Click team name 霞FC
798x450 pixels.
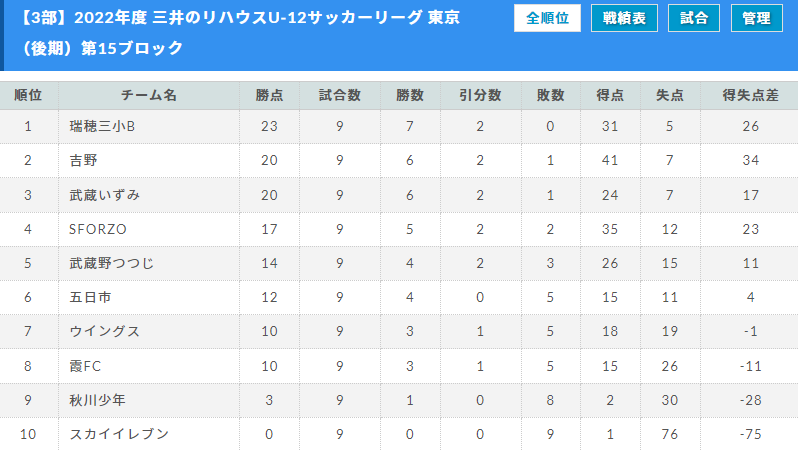click(85, 366)
